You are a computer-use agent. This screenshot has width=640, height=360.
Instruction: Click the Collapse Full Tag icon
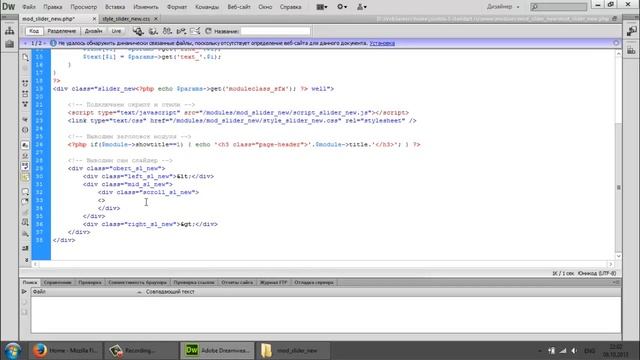coord(25,83)
